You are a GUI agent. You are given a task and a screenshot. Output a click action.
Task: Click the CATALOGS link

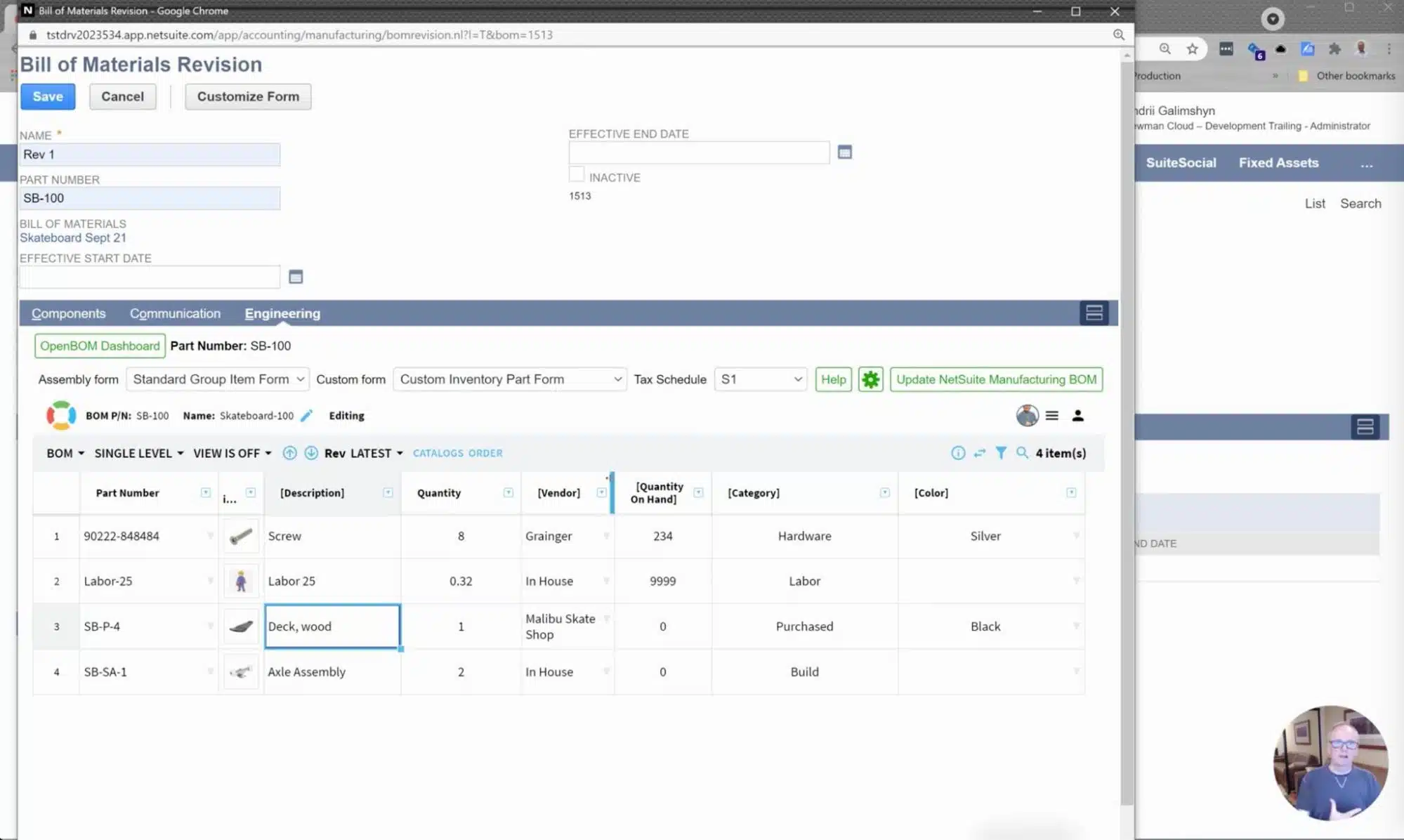click(x=438, y=453)
